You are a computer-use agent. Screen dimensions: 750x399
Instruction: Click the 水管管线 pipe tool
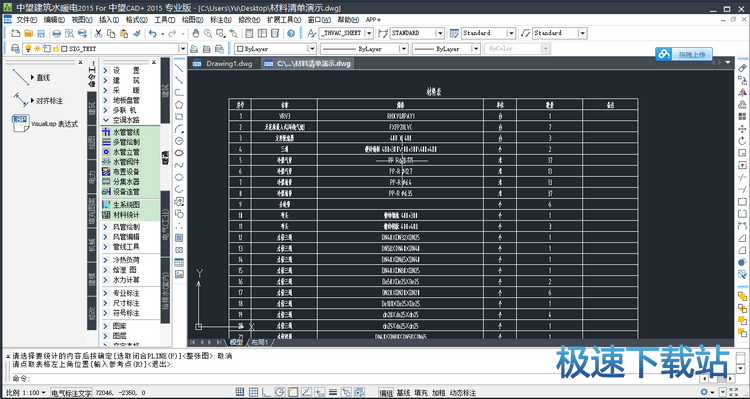click(121, 132)
